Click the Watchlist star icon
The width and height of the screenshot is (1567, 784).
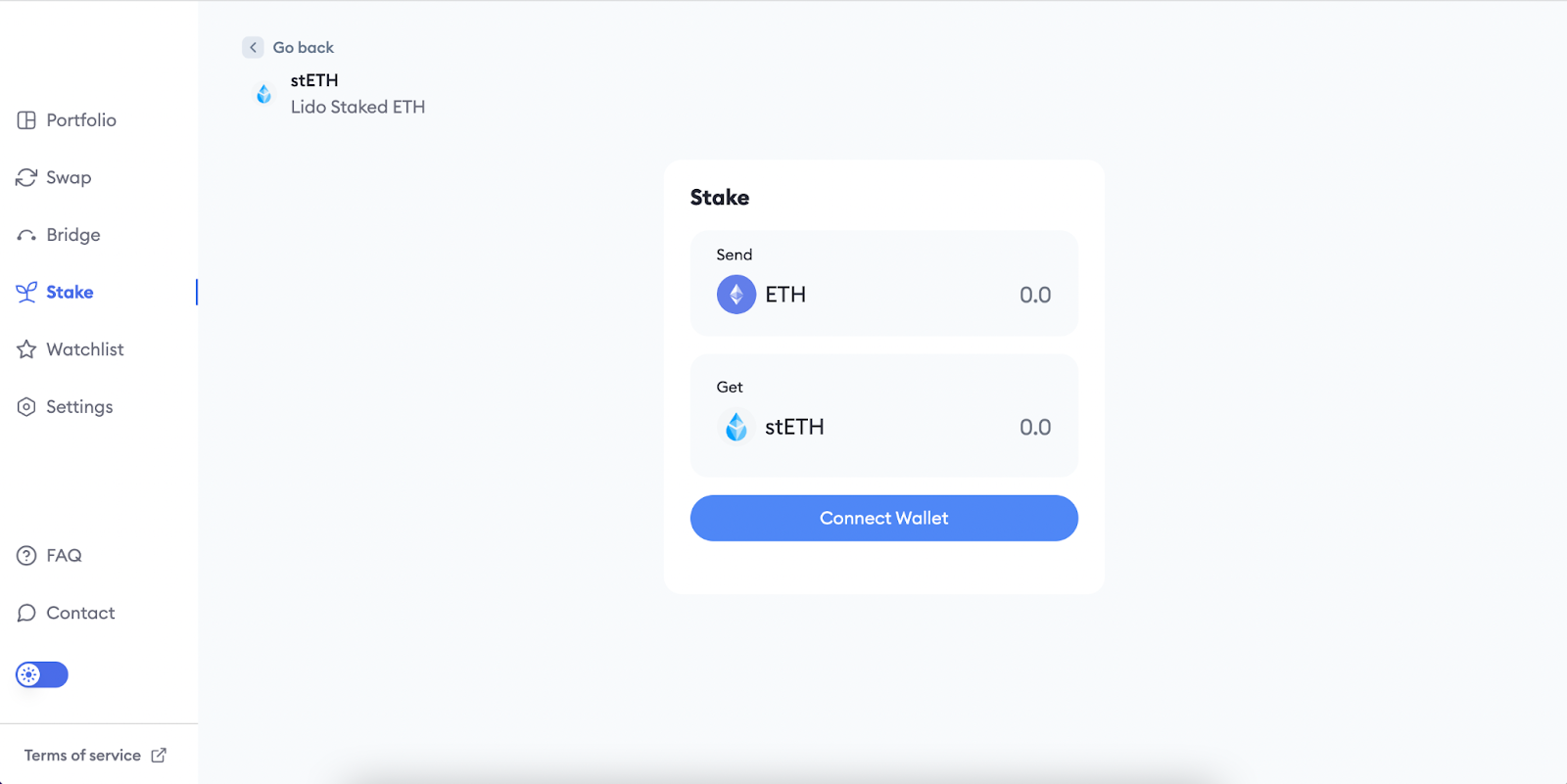26,349
